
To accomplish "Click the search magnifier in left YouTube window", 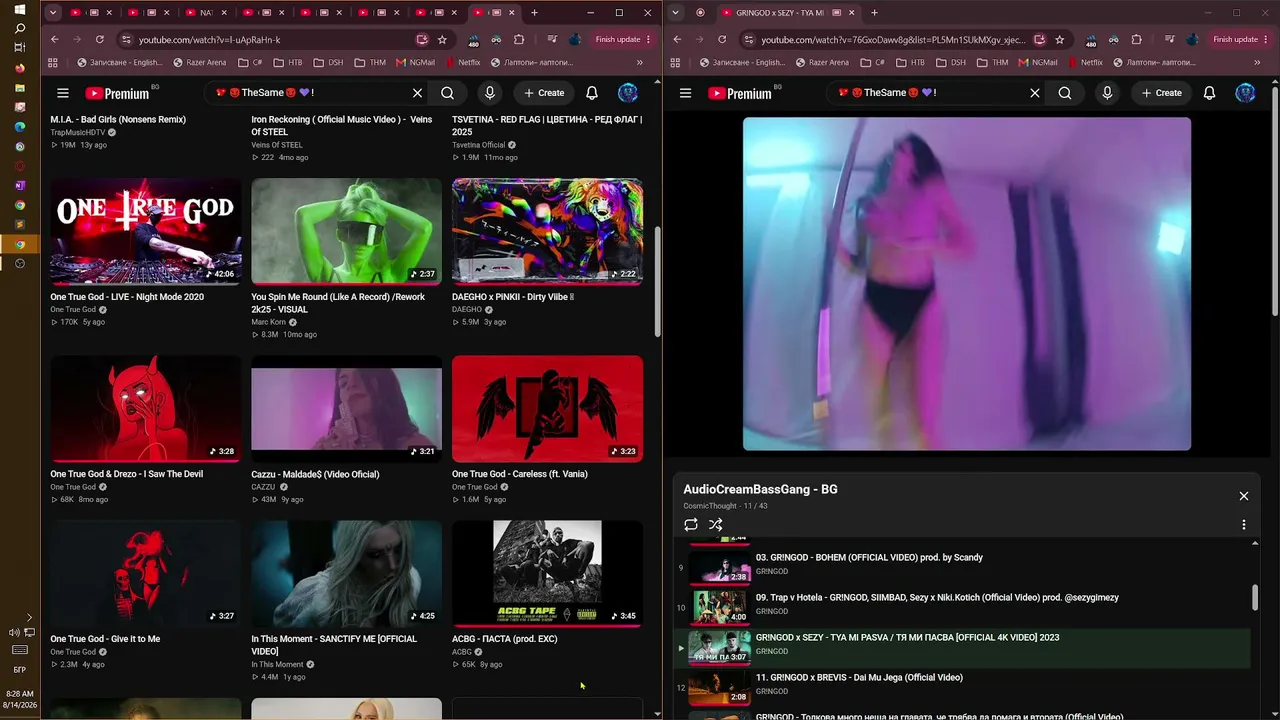I will point(448,93).
